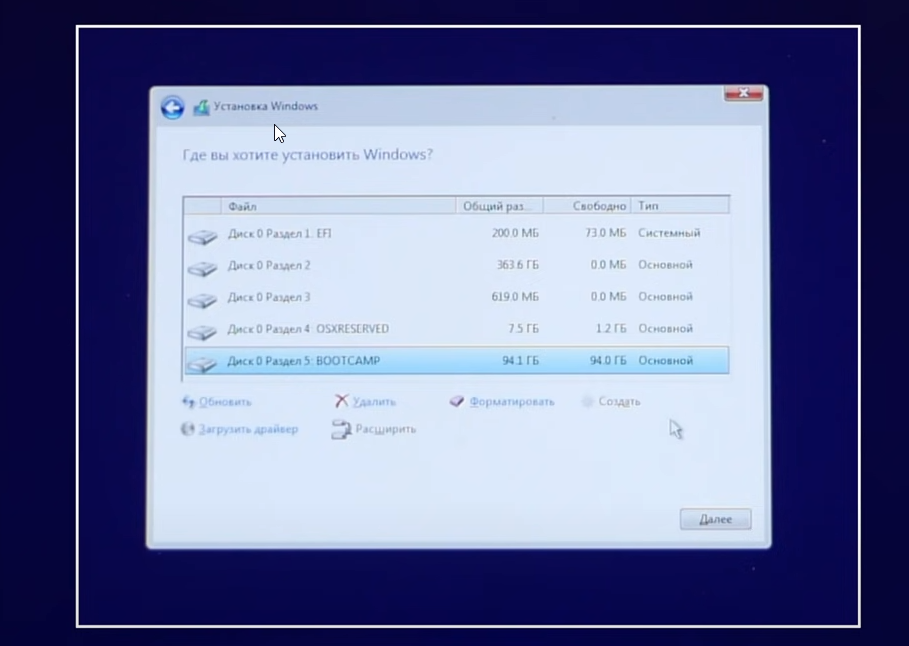
Task: Sort by the Тип column header
Action: click(649, 206)
